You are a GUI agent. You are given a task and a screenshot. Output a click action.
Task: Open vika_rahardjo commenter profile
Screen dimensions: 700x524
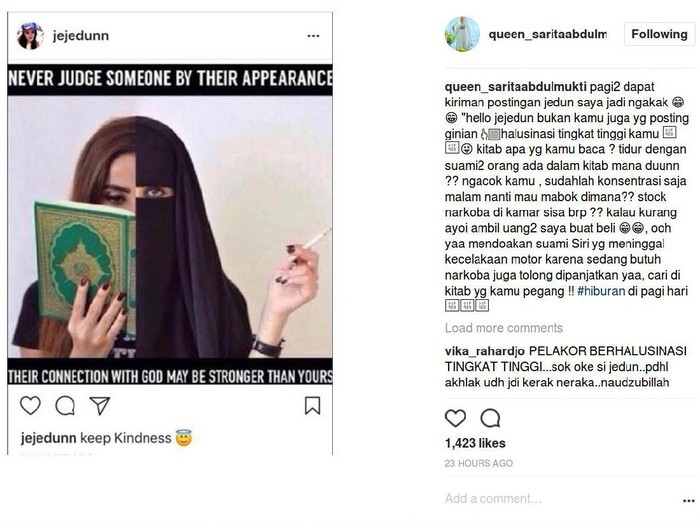[485, 351]
